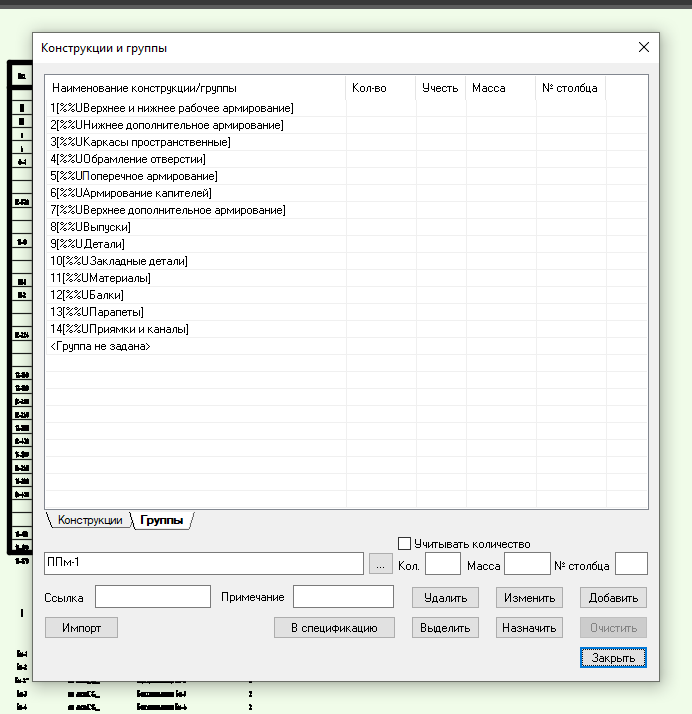Select row 6 Армирование капителей
Viewport: 692px width, 714px height.
point(346,193)
